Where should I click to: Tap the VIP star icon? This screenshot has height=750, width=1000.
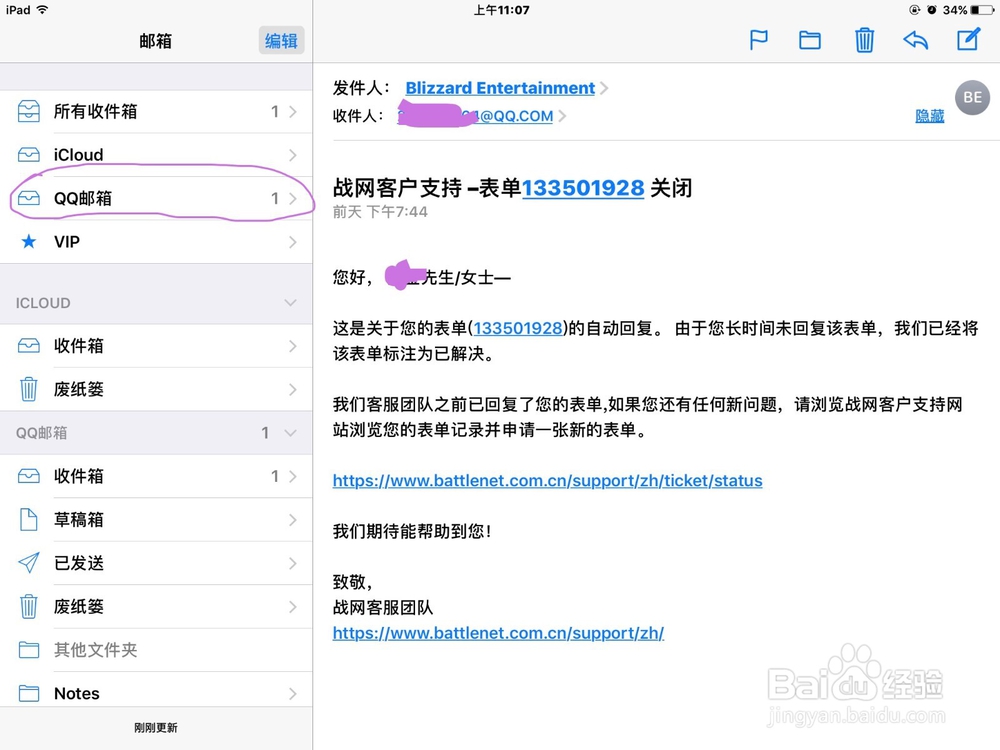(29, 242)
